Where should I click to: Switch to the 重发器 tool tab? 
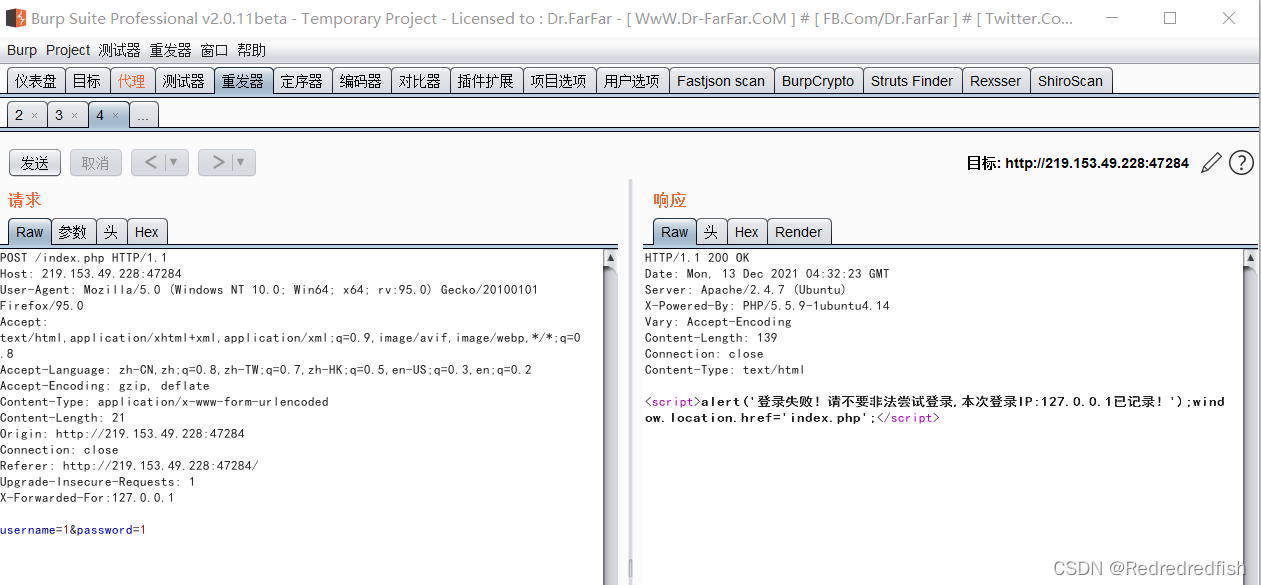pyautogui.click(x=243, y=81)
